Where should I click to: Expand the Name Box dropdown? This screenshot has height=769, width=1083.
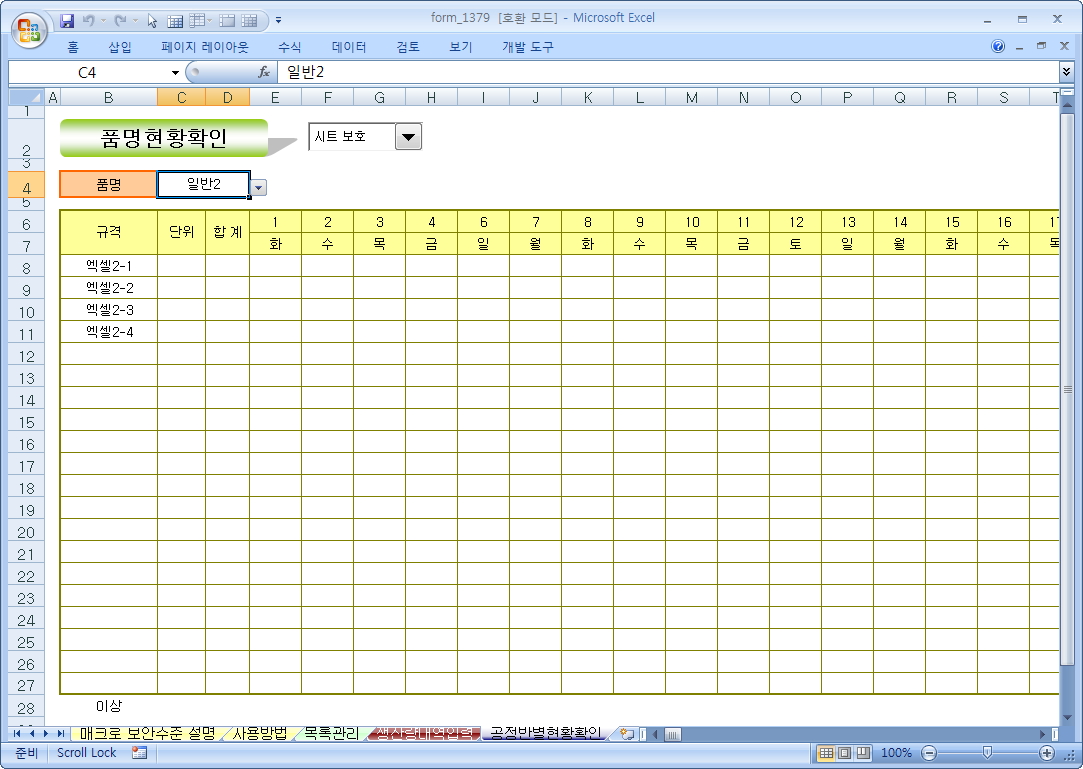[175, 72]
